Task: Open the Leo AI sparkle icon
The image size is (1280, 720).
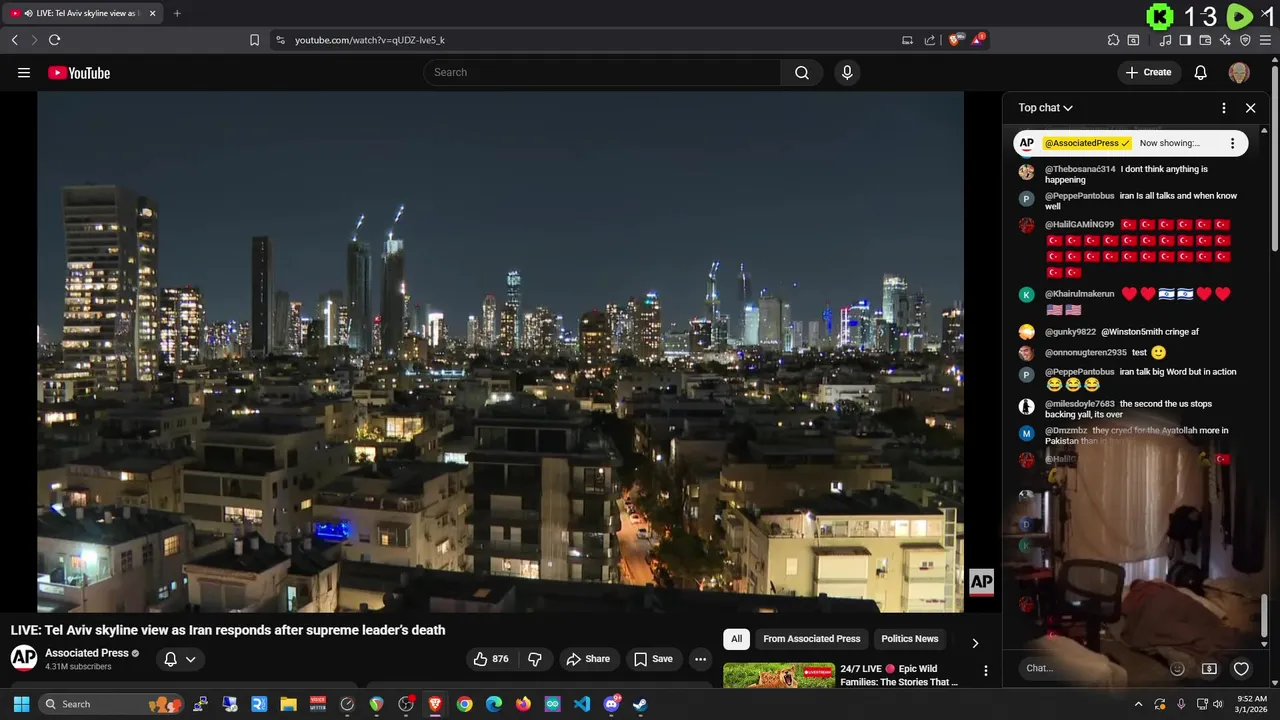Action: pyautogui.click(x=1225, y=40)
